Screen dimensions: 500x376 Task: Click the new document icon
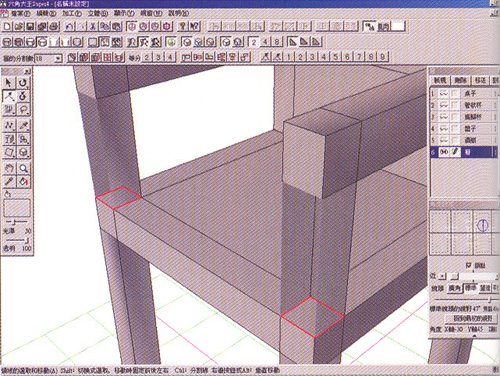pos(7,26)
